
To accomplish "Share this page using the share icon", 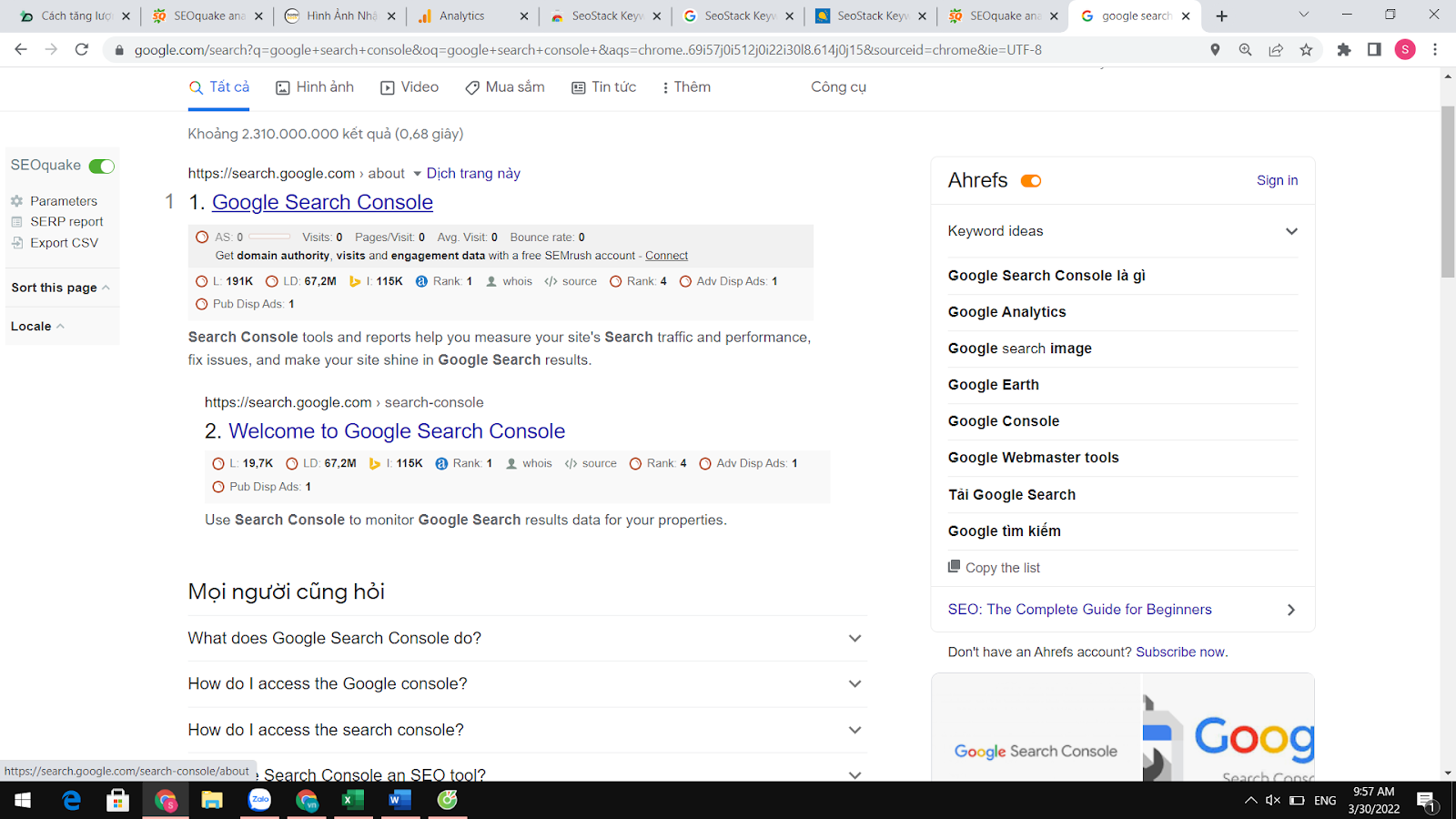I will point(1276,50).
